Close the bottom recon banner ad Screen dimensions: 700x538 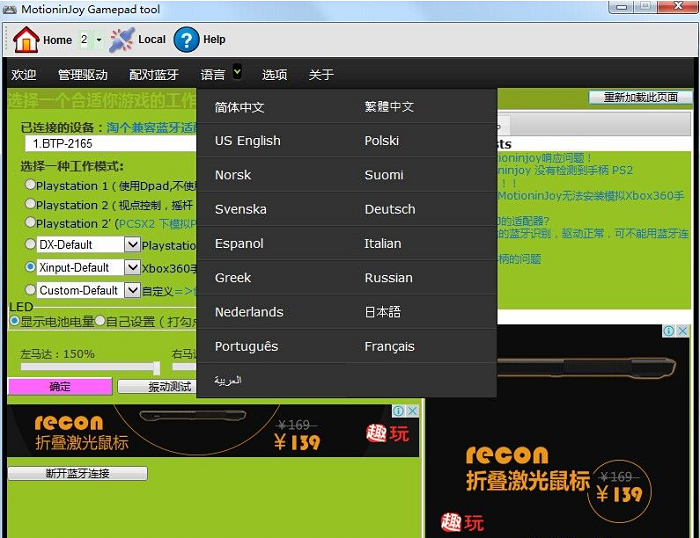[413, 411]
